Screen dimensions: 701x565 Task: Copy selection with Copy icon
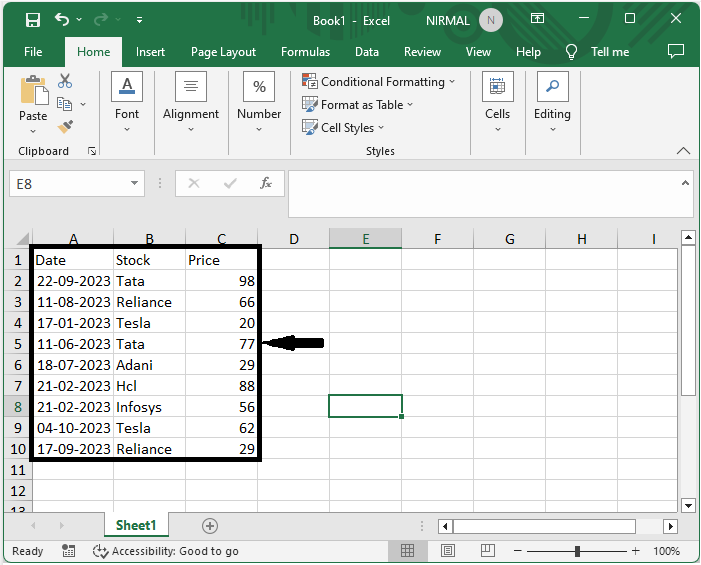tap(65, 104)
